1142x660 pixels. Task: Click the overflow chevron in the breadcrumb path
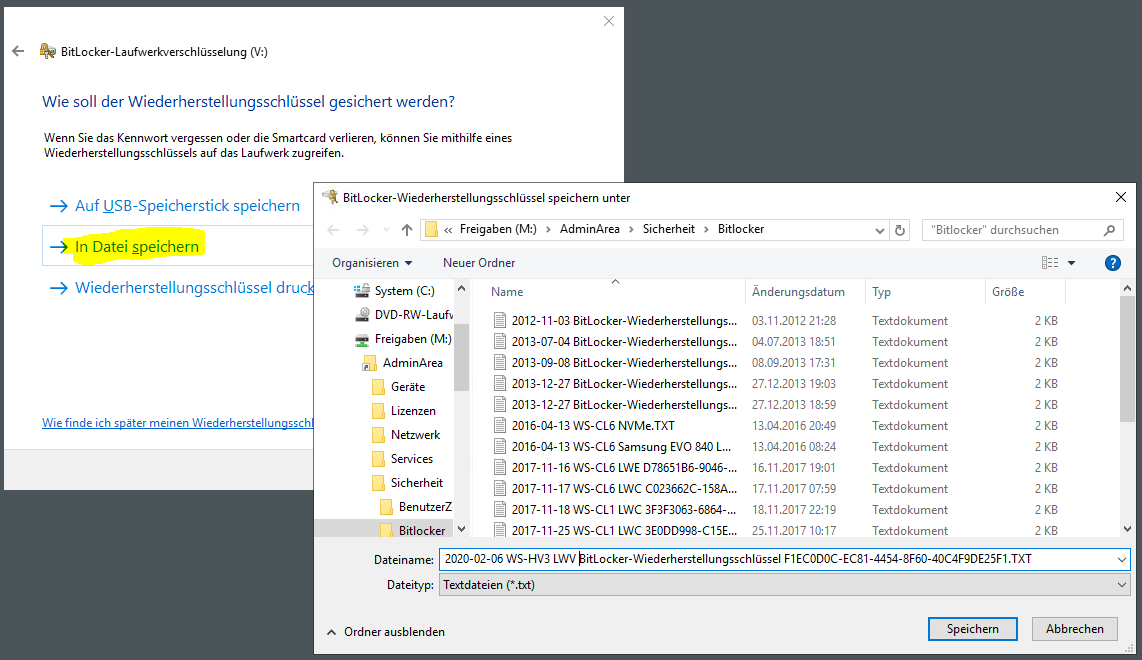pos(448,229)
